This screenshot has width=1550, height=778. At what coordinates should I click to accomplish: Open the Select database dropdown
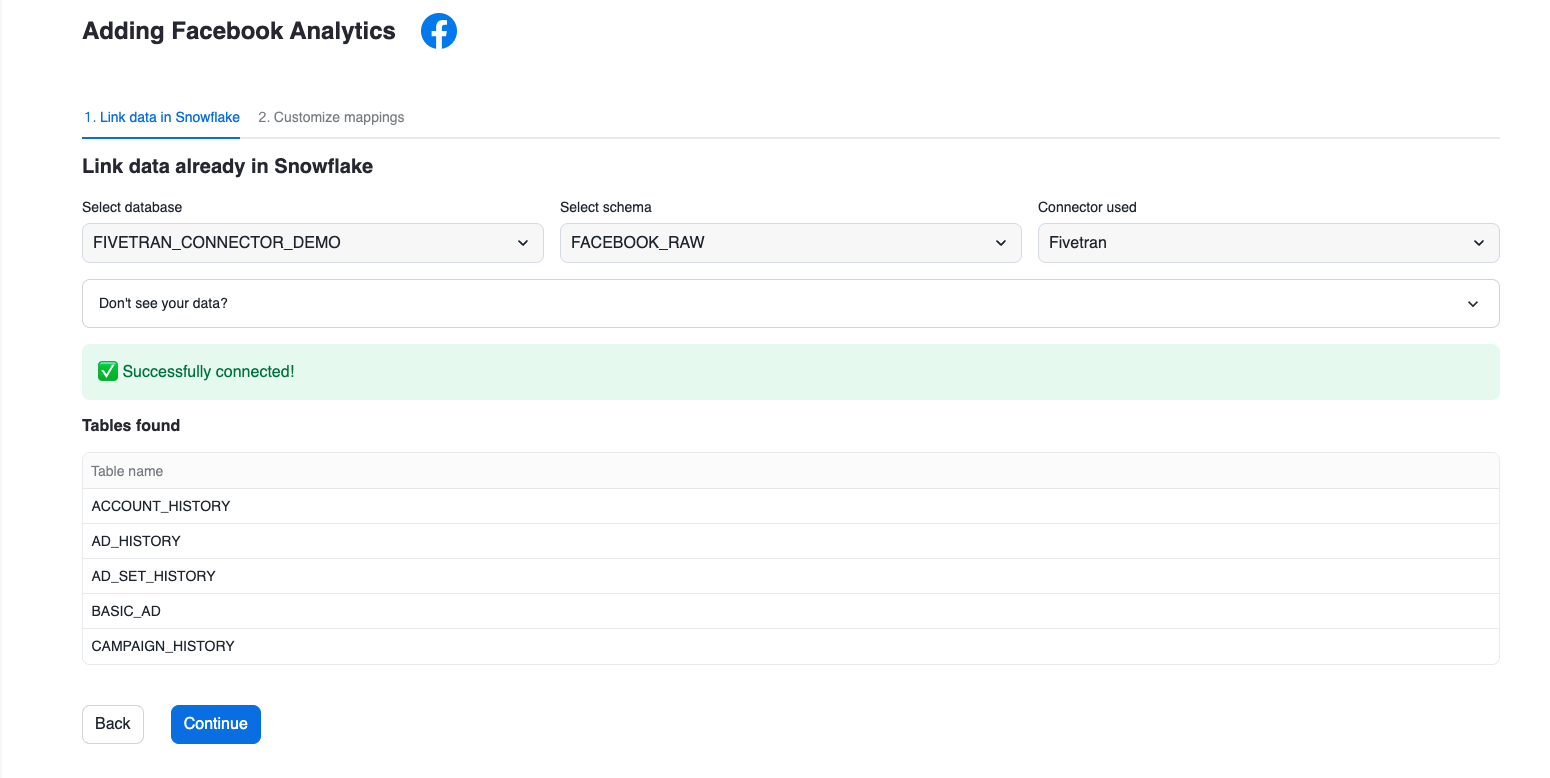click(x=313, y=243)
